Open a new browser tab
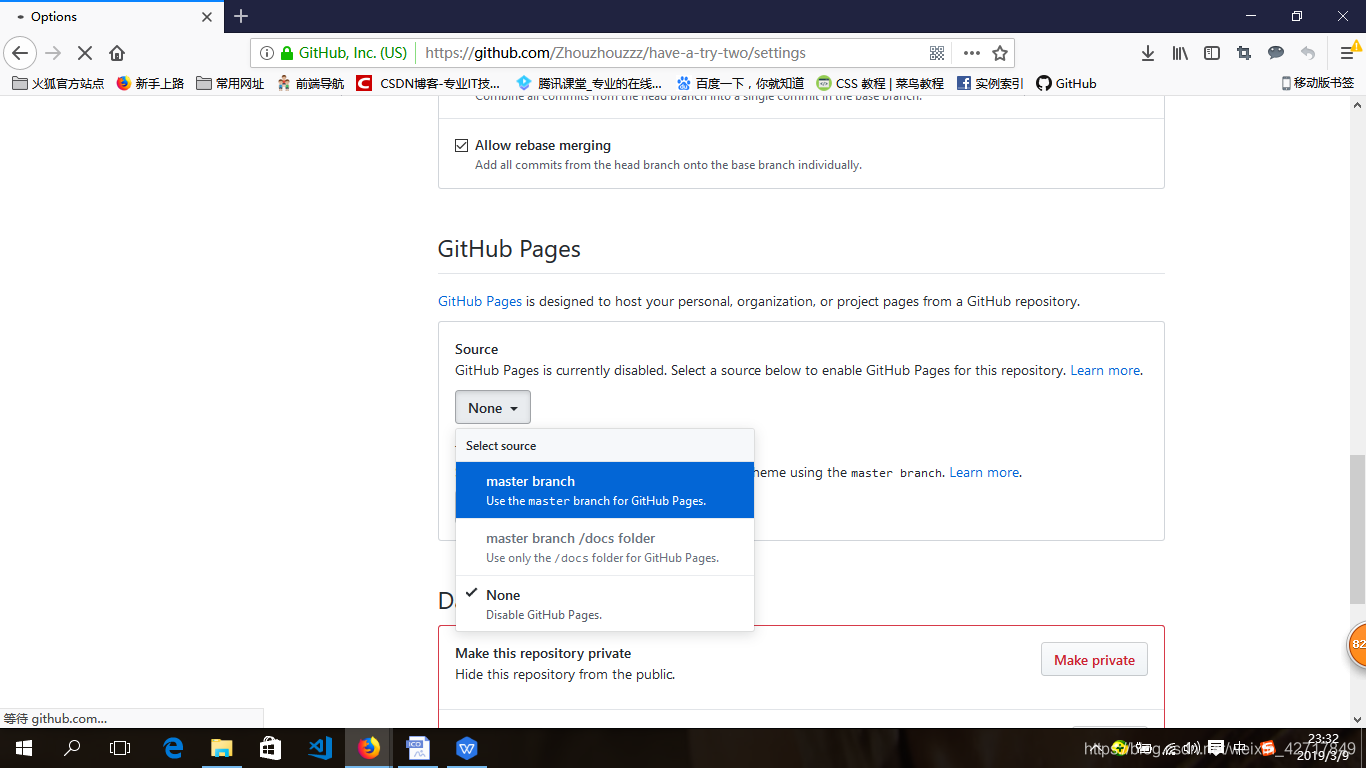Image resolution: width=1366 pixels, height=768 pixels. 241,16
